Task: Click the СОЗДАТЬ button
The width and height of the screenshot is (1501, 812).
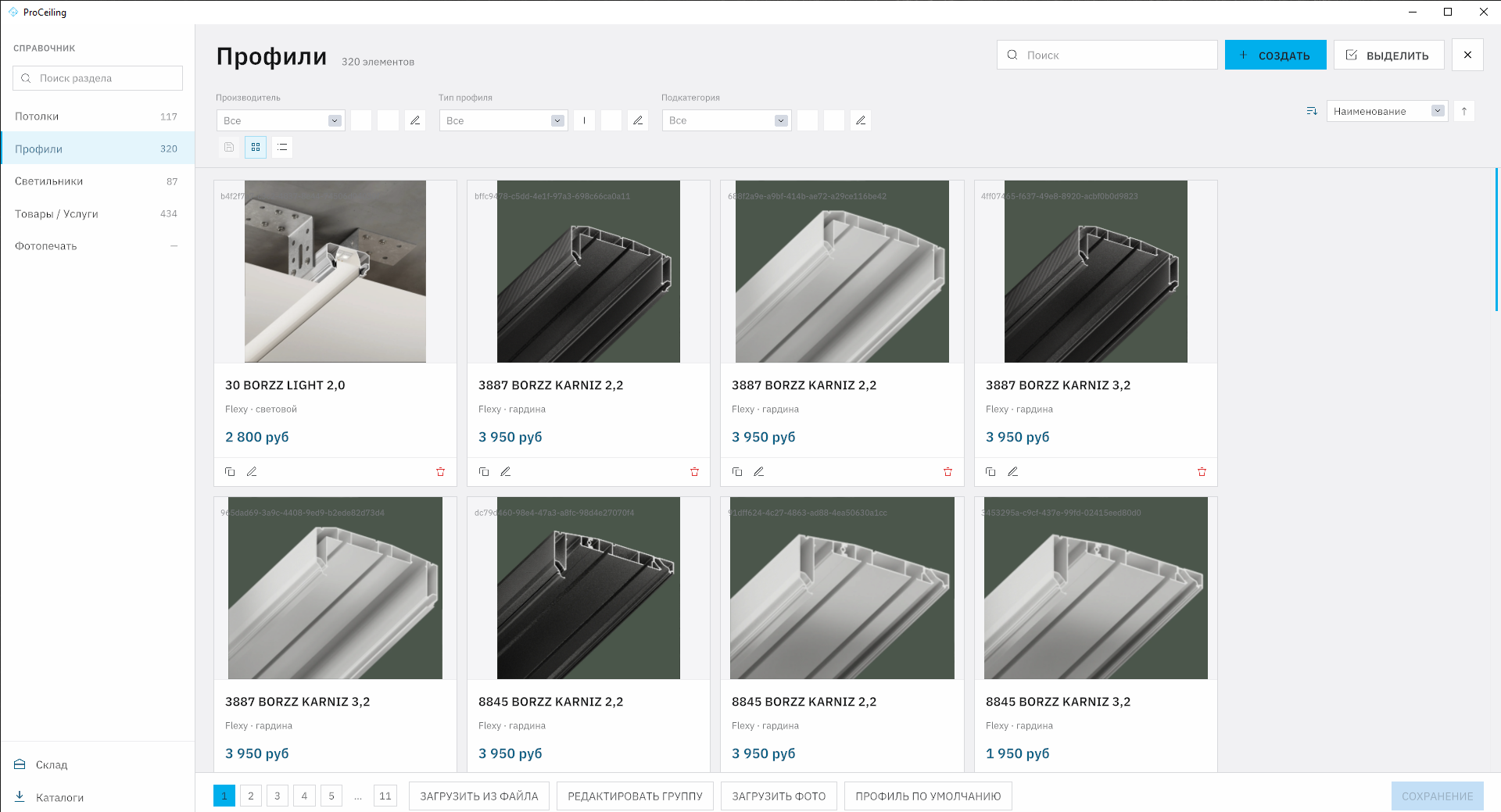Action: 1275,55
